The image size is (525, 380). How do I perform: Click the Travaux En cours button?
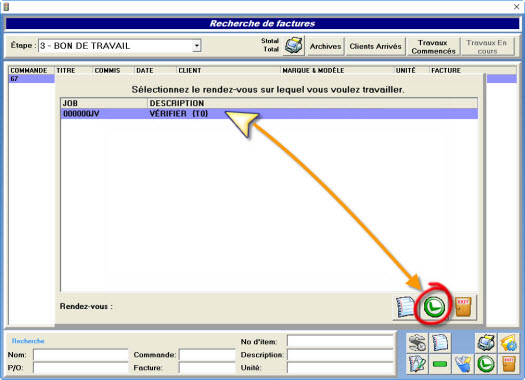pyautogui.click(x=488, y=46)
